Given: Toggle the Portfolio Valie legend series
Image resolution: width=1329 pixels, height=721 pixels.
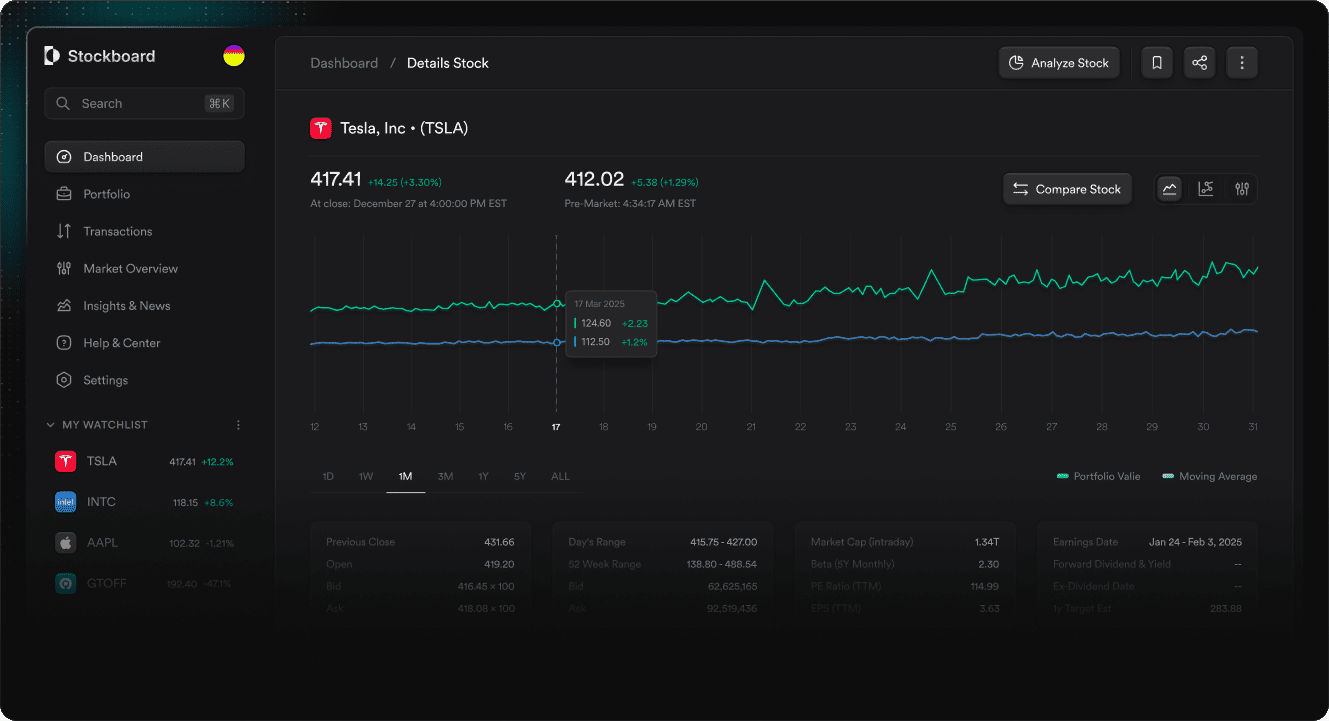Looking at the screenshot, I should coord(1098,476).
